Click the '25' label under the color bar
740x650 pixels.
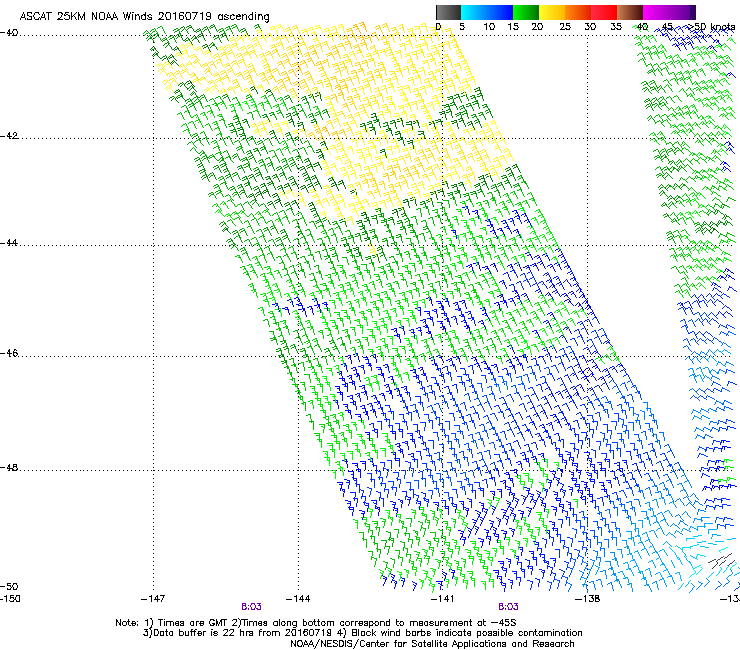[565, 27]
